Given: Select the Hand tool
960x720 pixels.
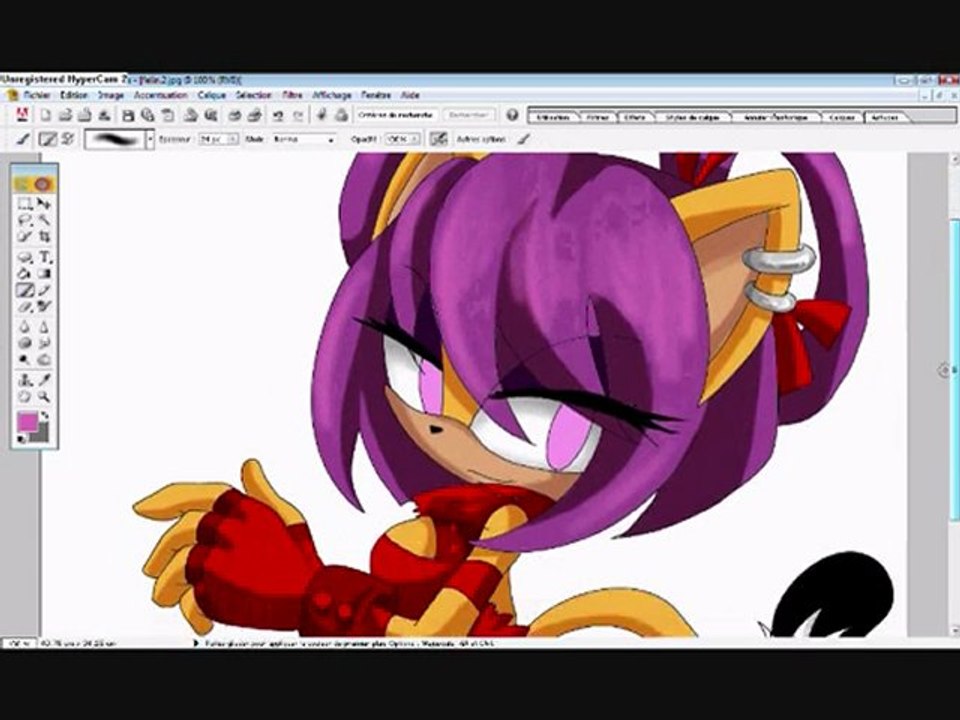Looking at the screenshot, I should click(24, 397).
